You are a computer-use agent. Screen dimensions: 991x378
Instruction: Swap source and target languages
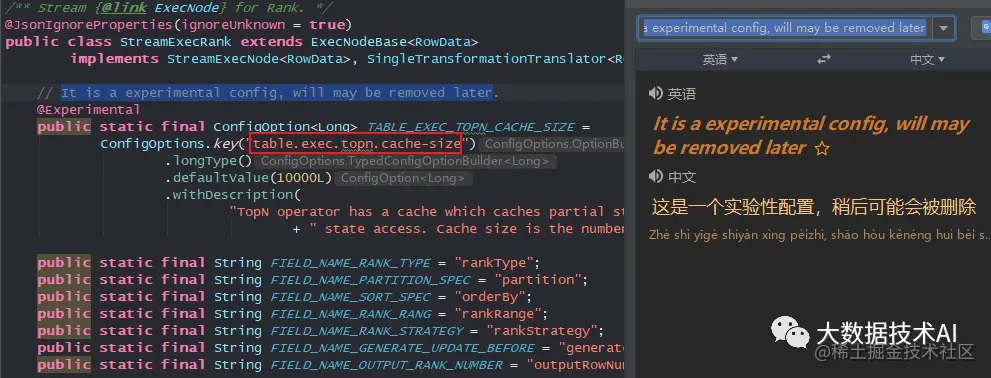point(824,59)
